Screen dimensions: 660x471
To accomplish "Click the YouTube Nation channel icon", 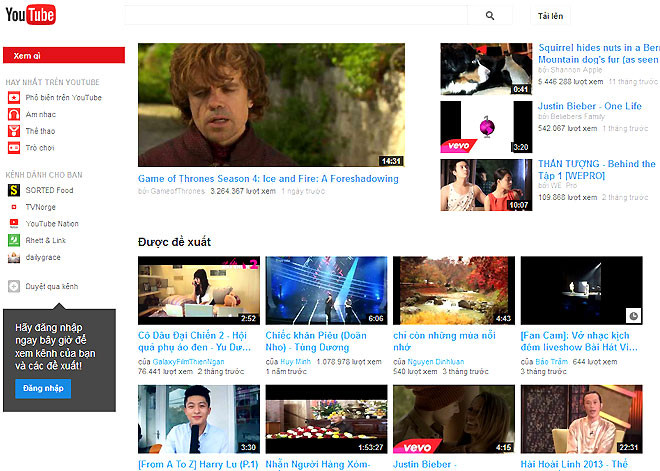I will pos(14,224).
